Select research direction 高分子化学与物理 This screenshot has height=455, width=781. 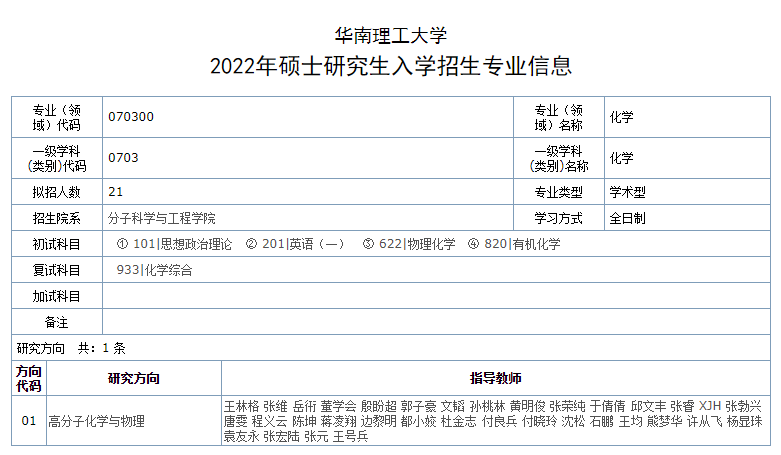(x=96, y=422)
